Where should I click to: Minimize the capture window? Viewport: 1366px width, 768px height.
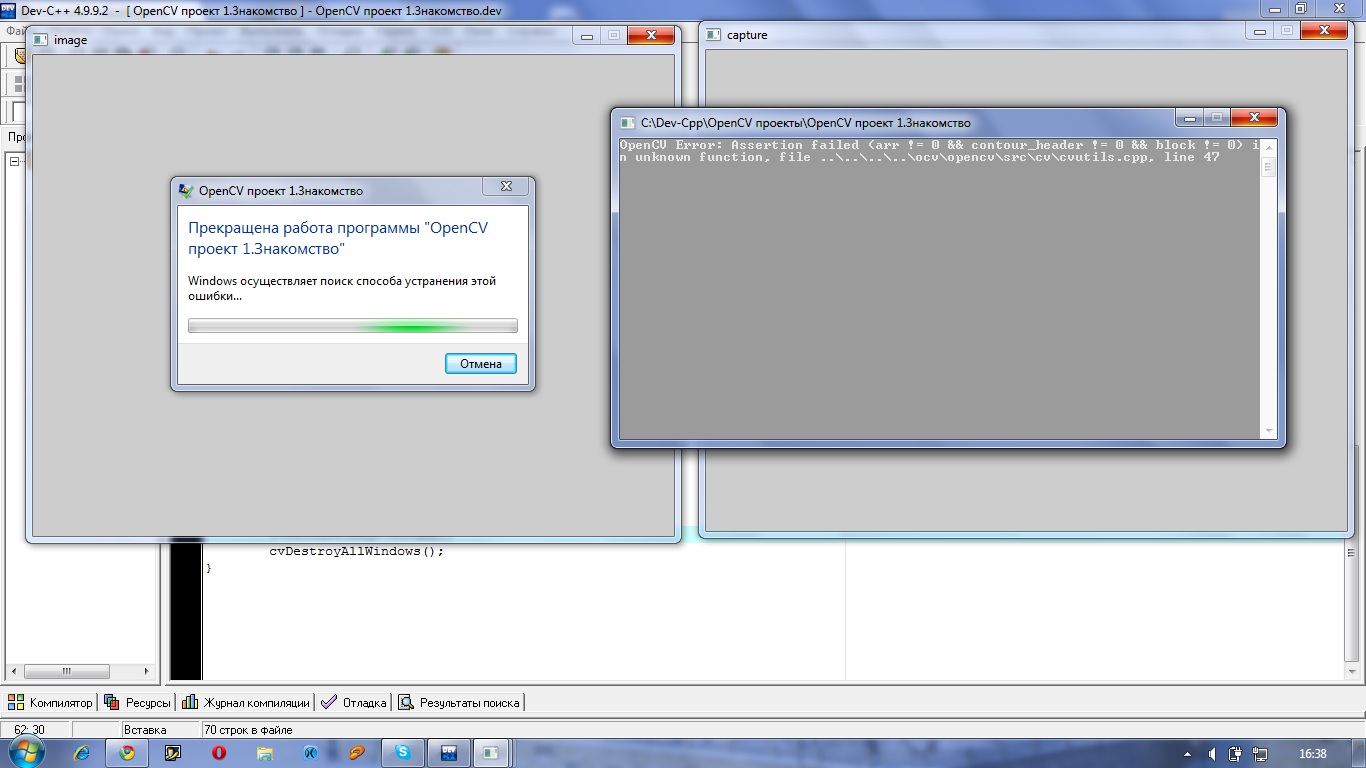[x=1261, y=31]
